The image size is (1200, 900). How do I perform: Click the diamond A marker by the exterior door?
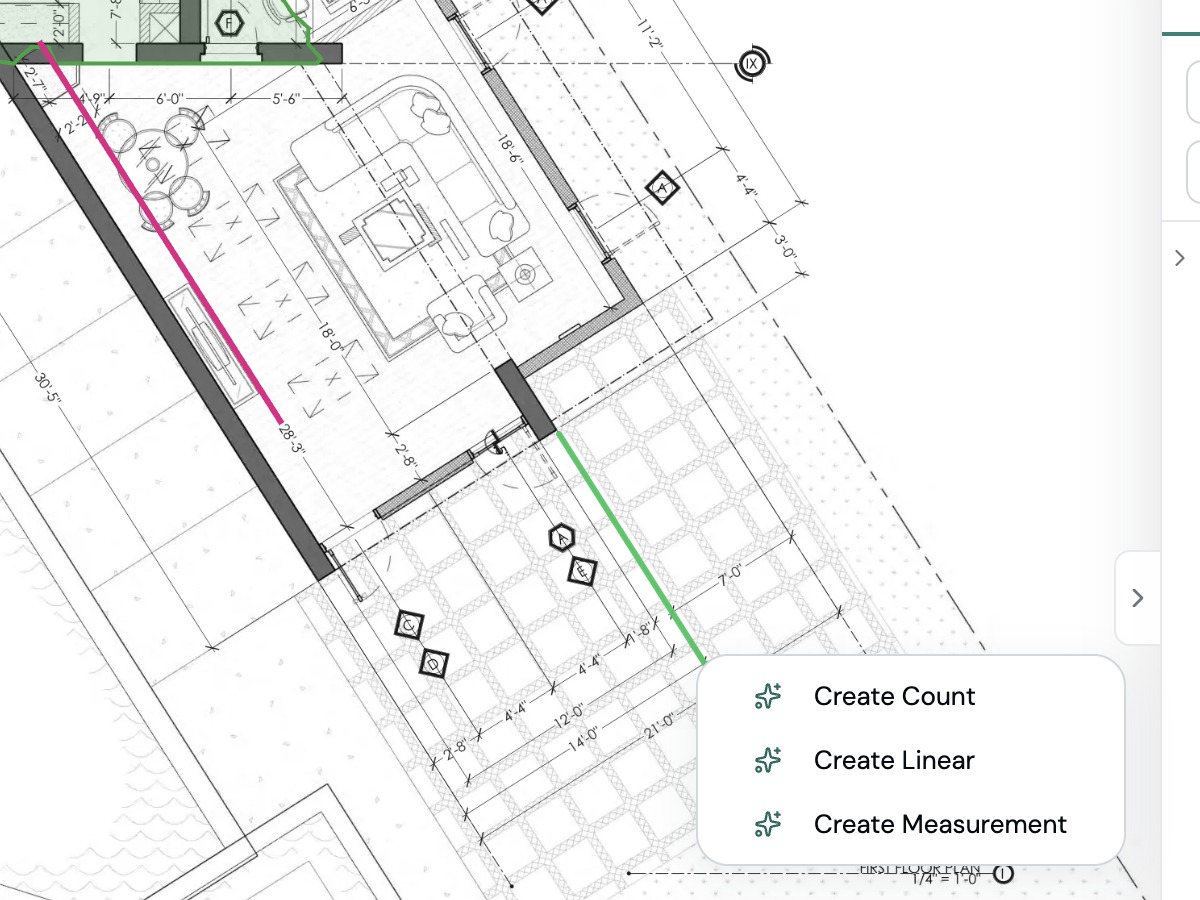pyautogui.click(x=662, y=187)
